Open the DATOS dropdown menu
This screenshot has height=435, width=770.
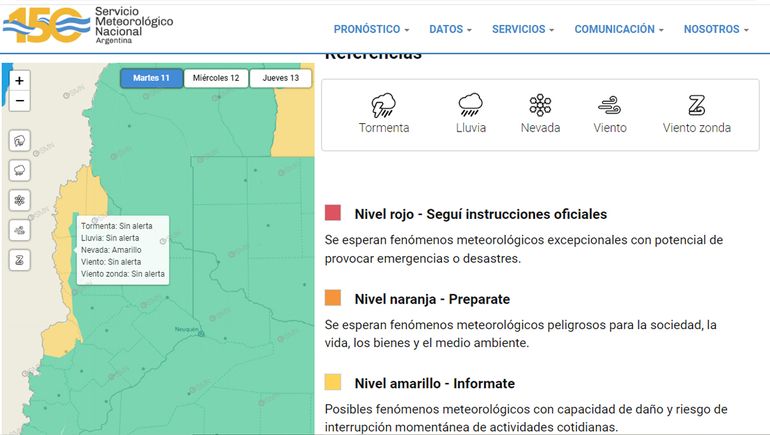pos(450,29)
